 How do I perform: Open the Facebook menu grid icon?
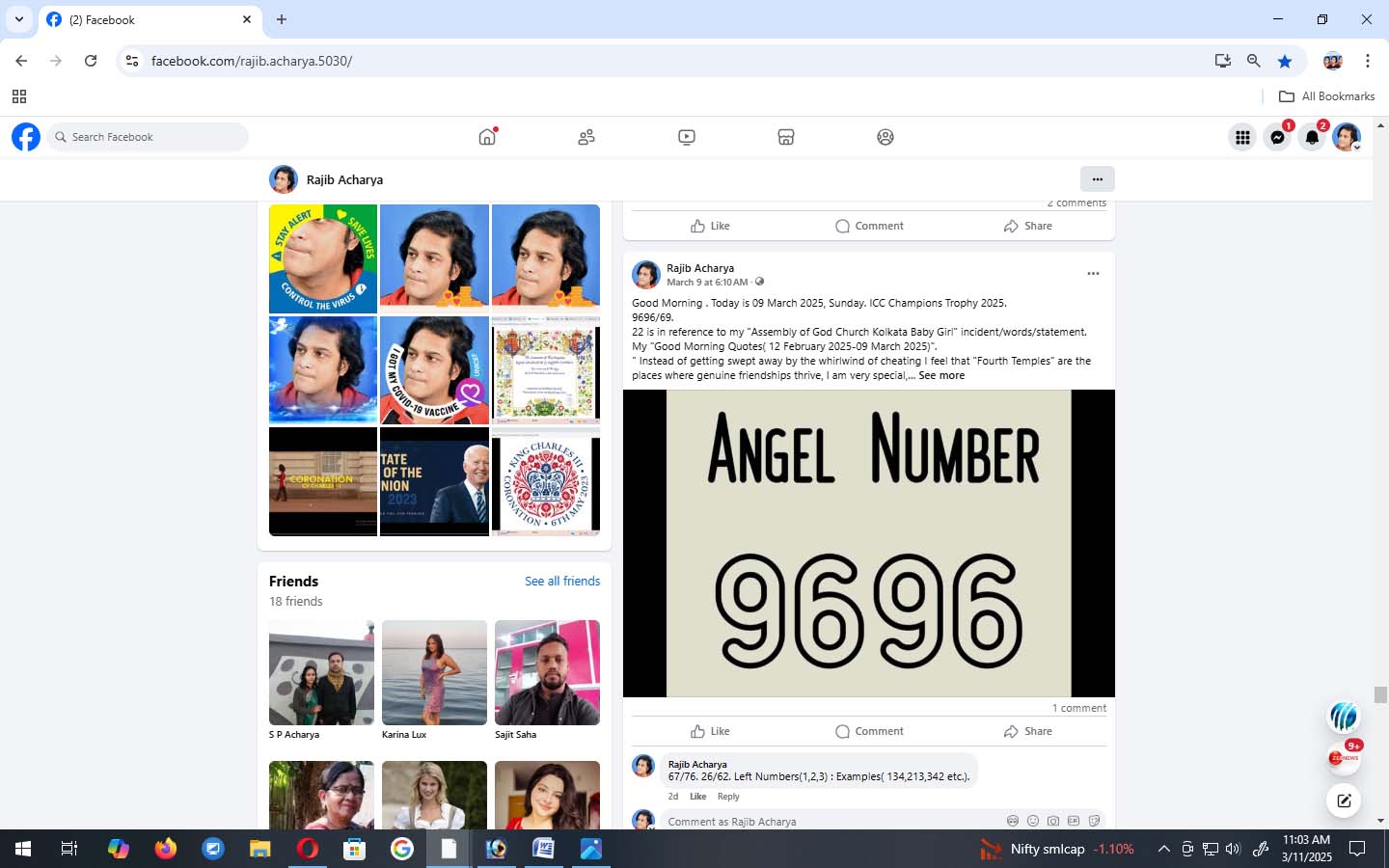point(1242,137)
